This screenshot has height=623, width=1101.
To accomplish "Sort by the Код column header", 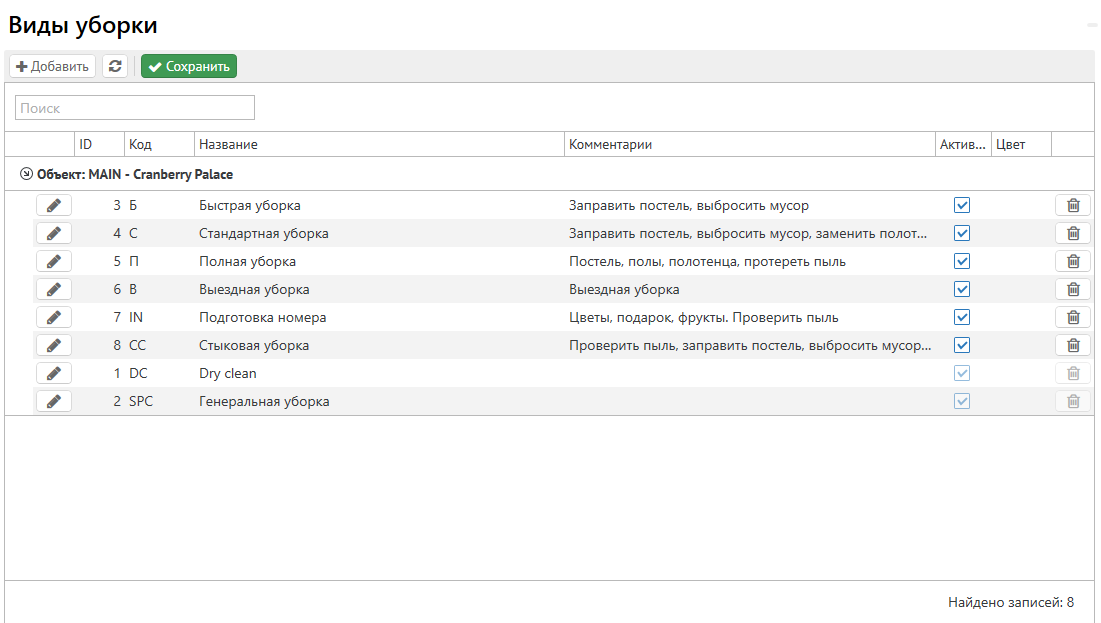I will pyautogui.click(x=140, y=145).
